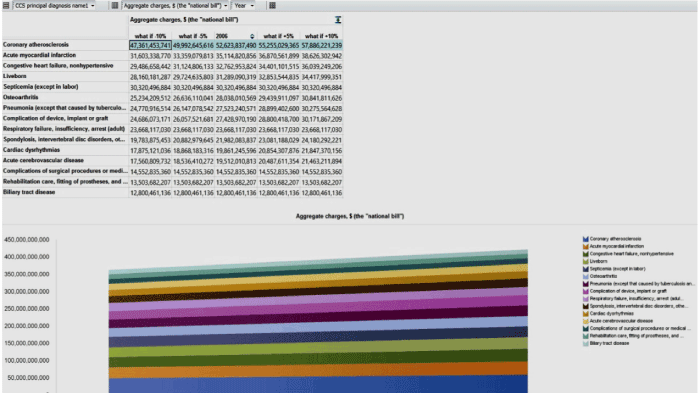Click cell 21,982,083,837 in Spondylosis row

tap(236, 140)
